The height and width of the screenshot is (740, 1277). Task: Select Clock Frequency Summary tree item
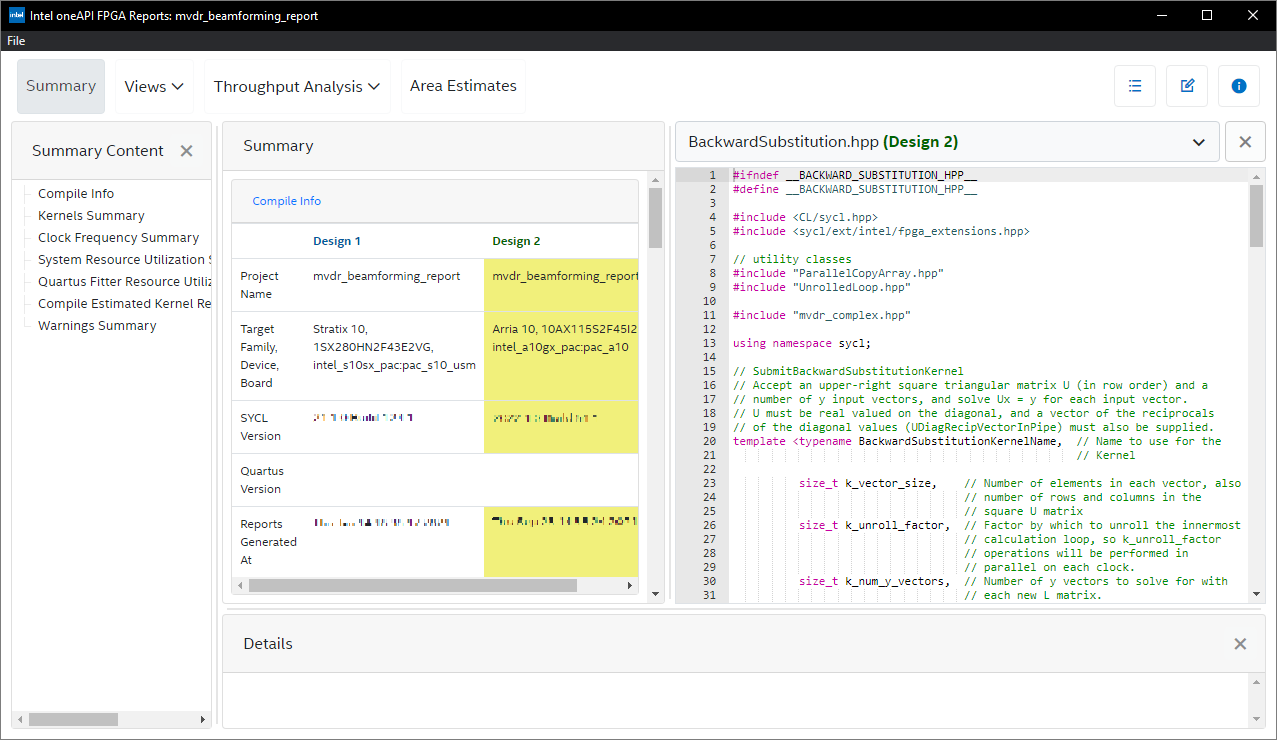pyautogui.click(x=118, y=238)
